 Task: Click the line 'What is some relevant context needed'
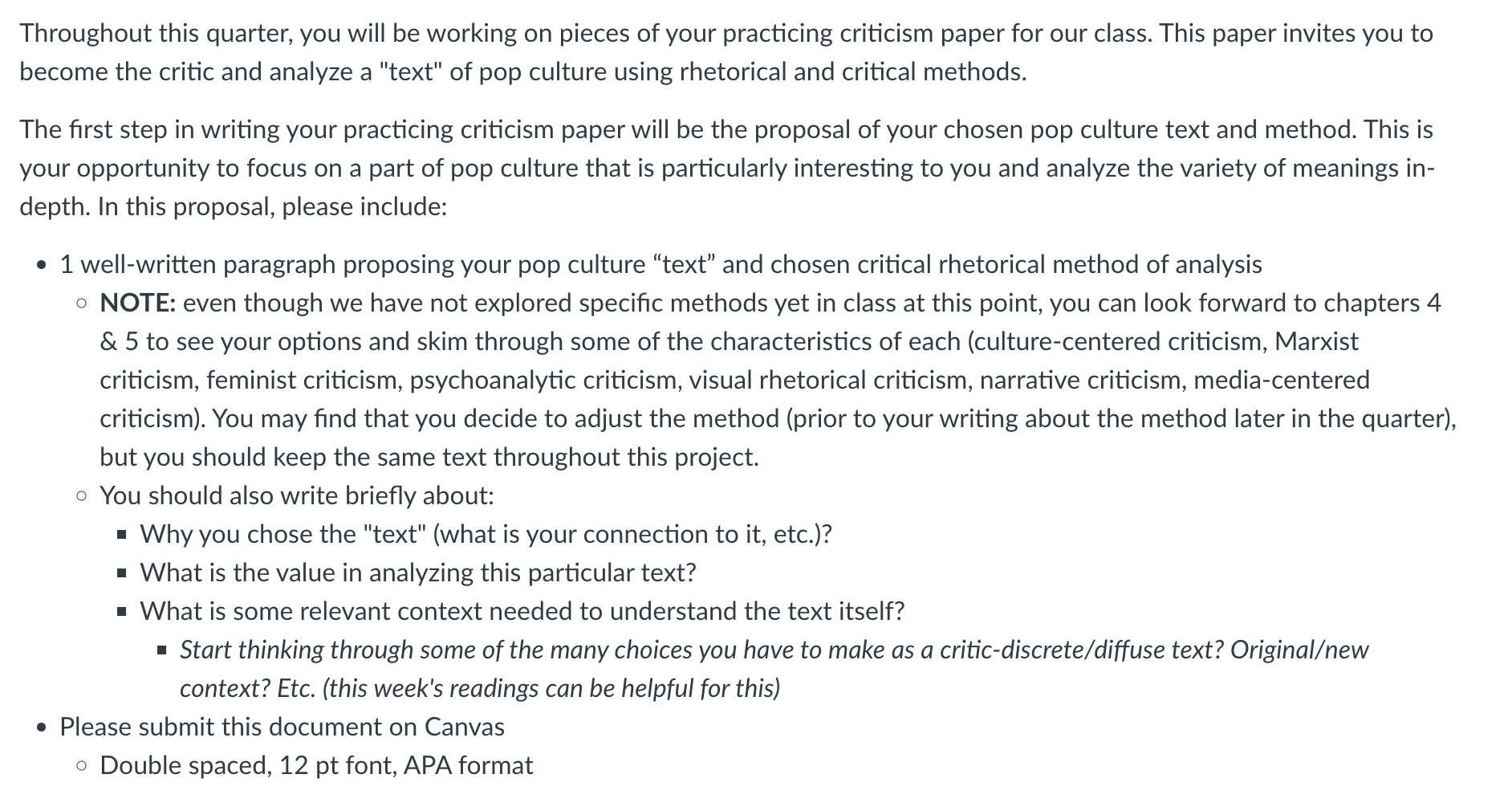[522, 611]
